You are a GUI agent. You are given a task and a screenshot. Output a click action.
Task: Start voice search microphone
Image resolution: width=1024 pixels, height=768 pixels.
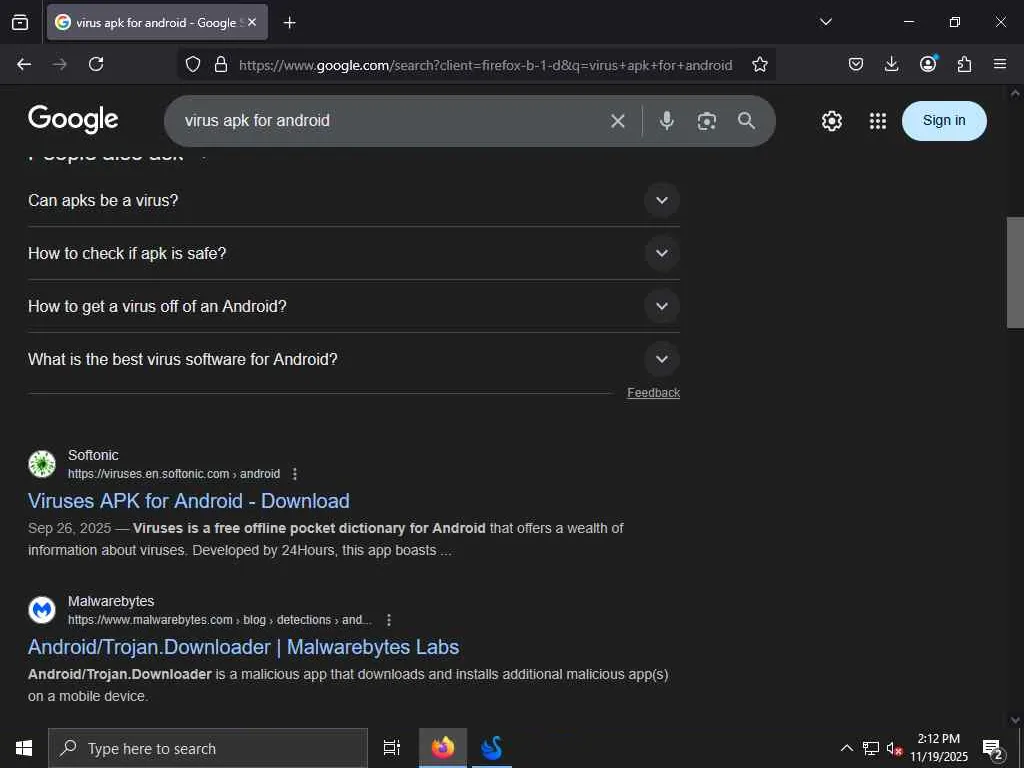(x=667, y=121)
